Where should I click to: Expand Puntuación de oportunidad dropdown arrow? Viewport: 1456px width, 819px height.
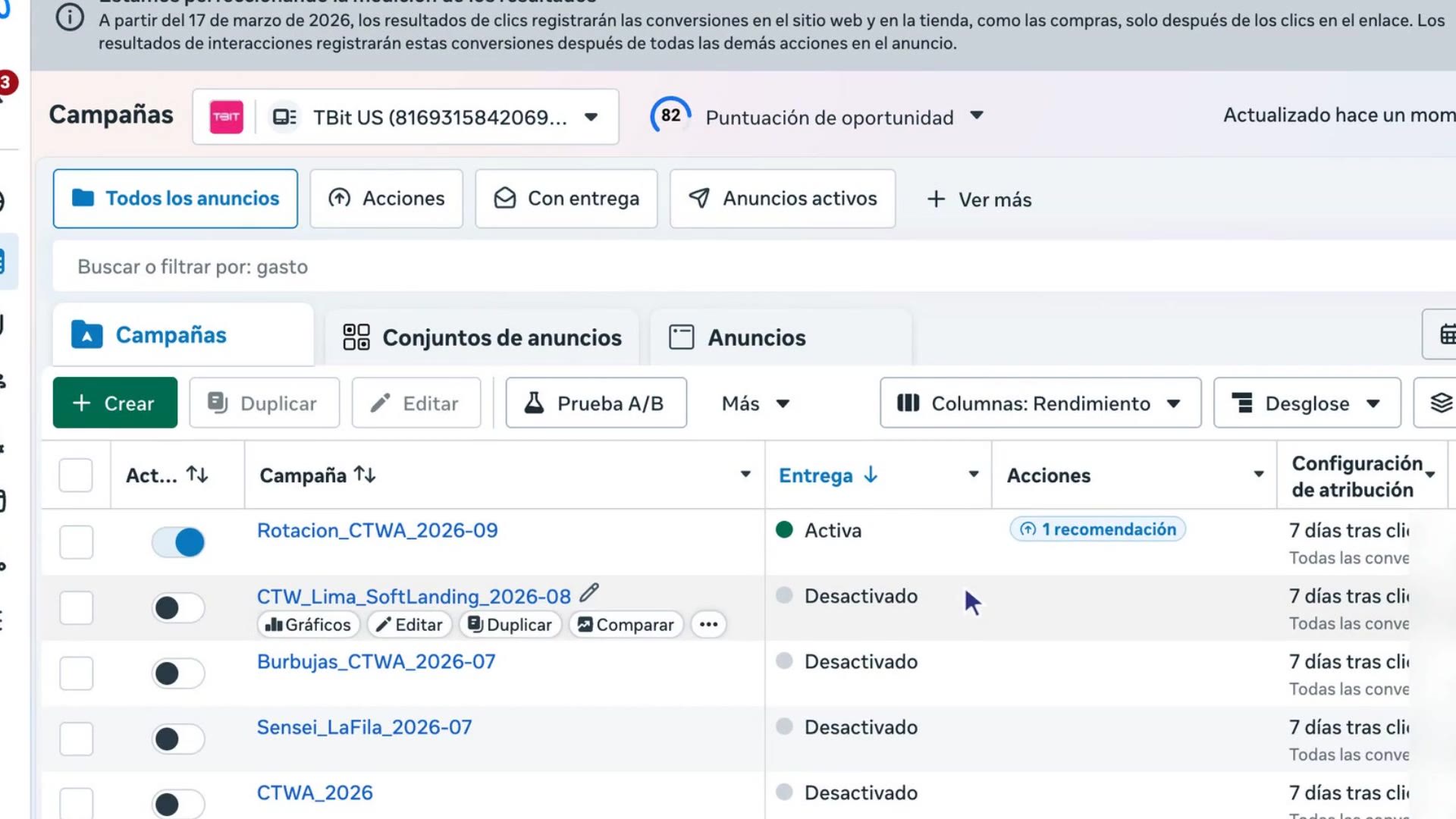[977, 115]
